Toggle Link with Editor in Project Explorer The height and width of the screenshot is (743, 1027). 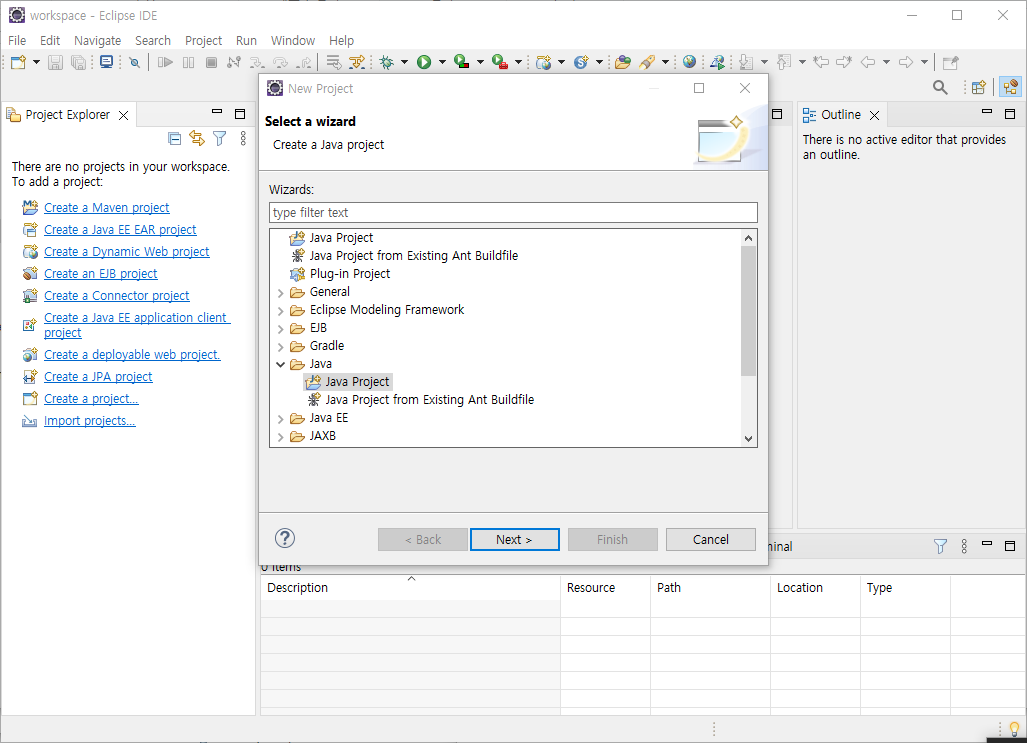point(196,138)
